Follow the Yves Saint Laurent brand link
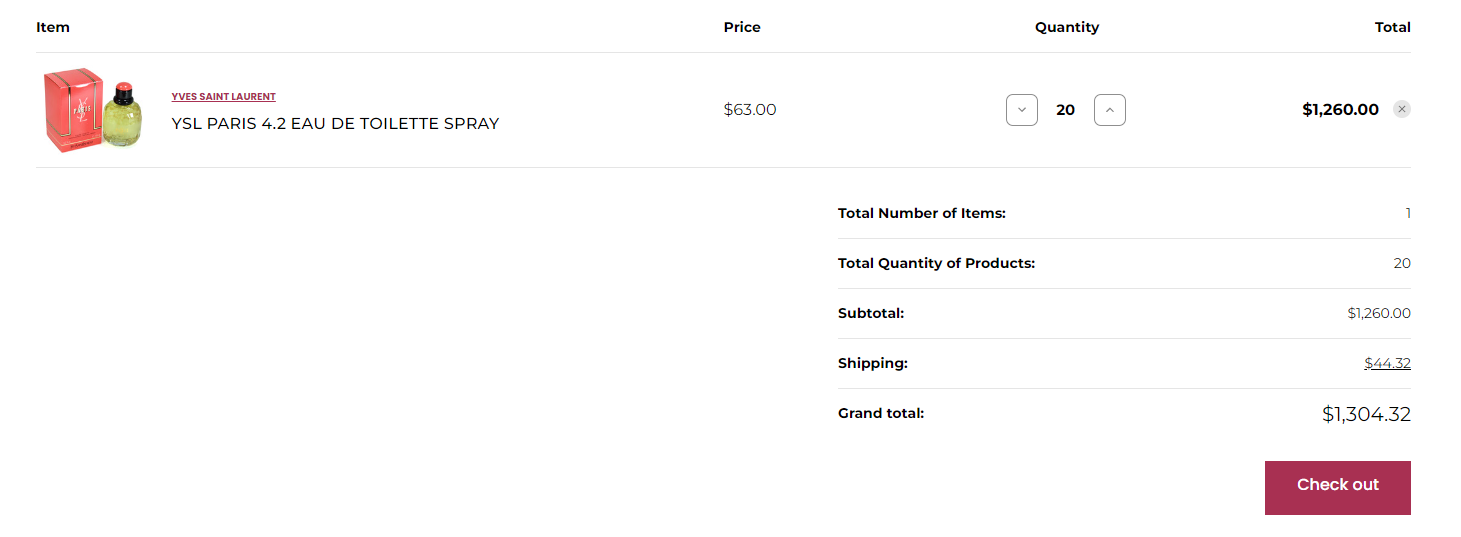The height and width of the screenshot is (537, 1461). [223, 97]
